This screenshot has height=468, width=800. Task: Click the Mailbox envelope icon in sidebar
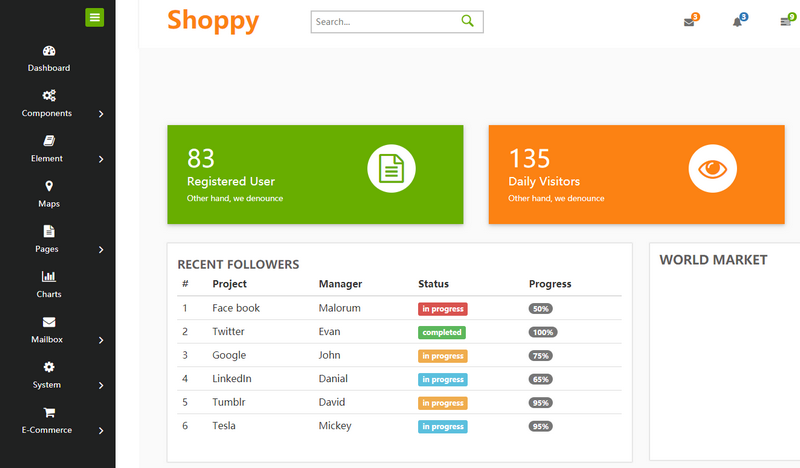coord(49,322)
